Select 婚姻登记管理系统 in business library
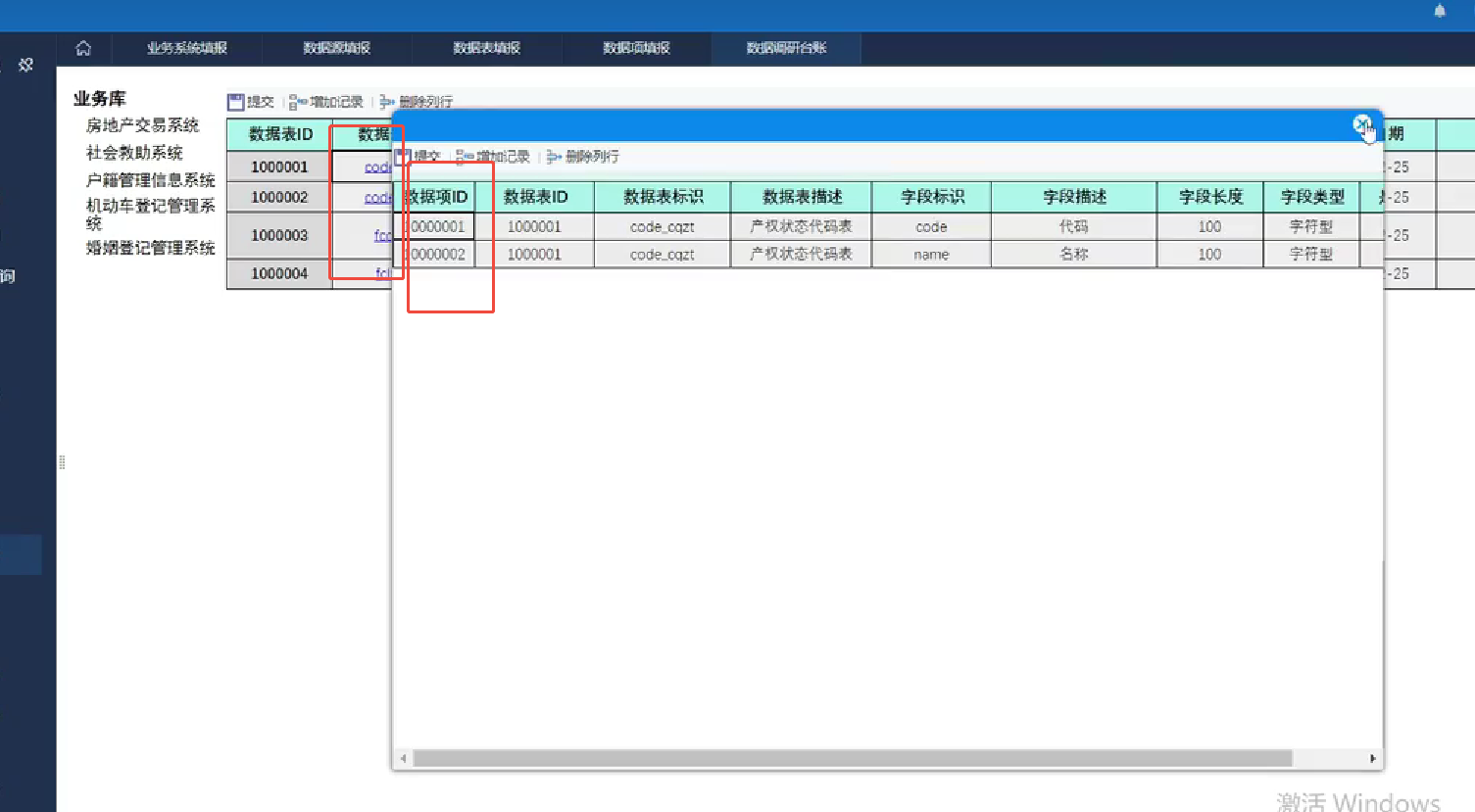This screenshot has height=812, width=1475. point(151,248)
